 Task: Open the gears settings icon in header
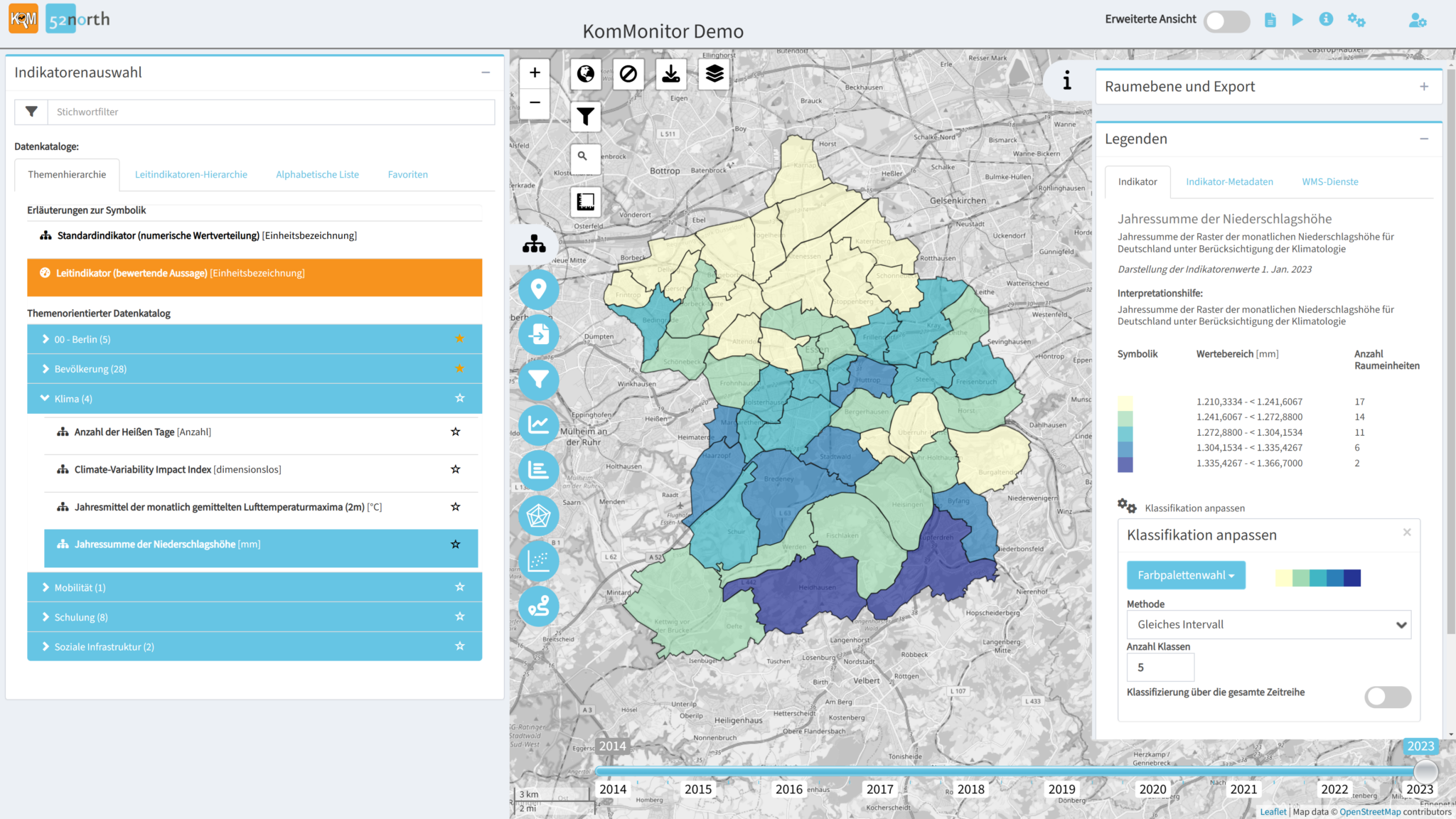click(x=1356, y=20)
